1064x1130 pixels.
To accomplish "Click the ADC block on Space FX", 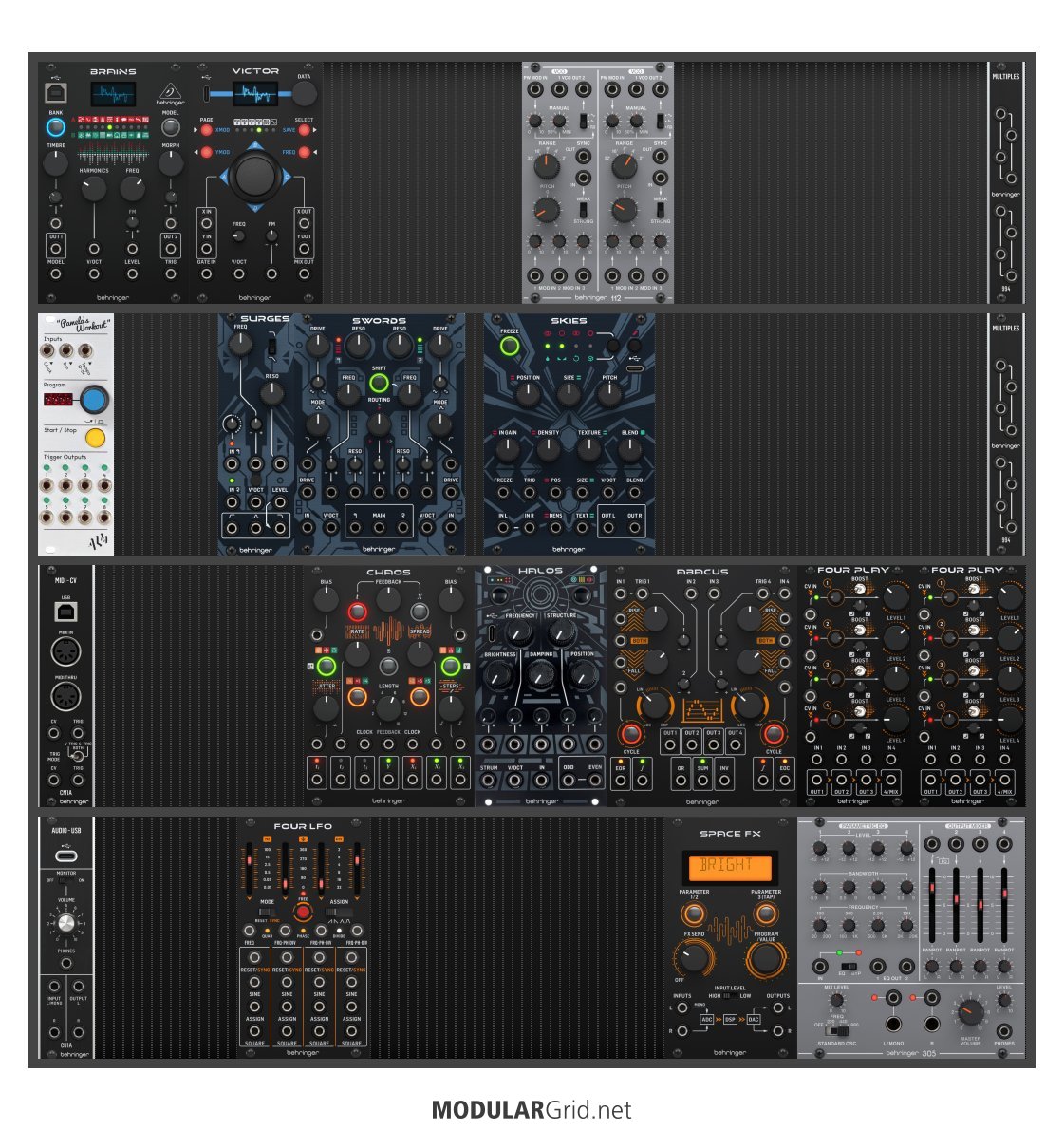I will pyautogui.click(x=707, y=1019).
